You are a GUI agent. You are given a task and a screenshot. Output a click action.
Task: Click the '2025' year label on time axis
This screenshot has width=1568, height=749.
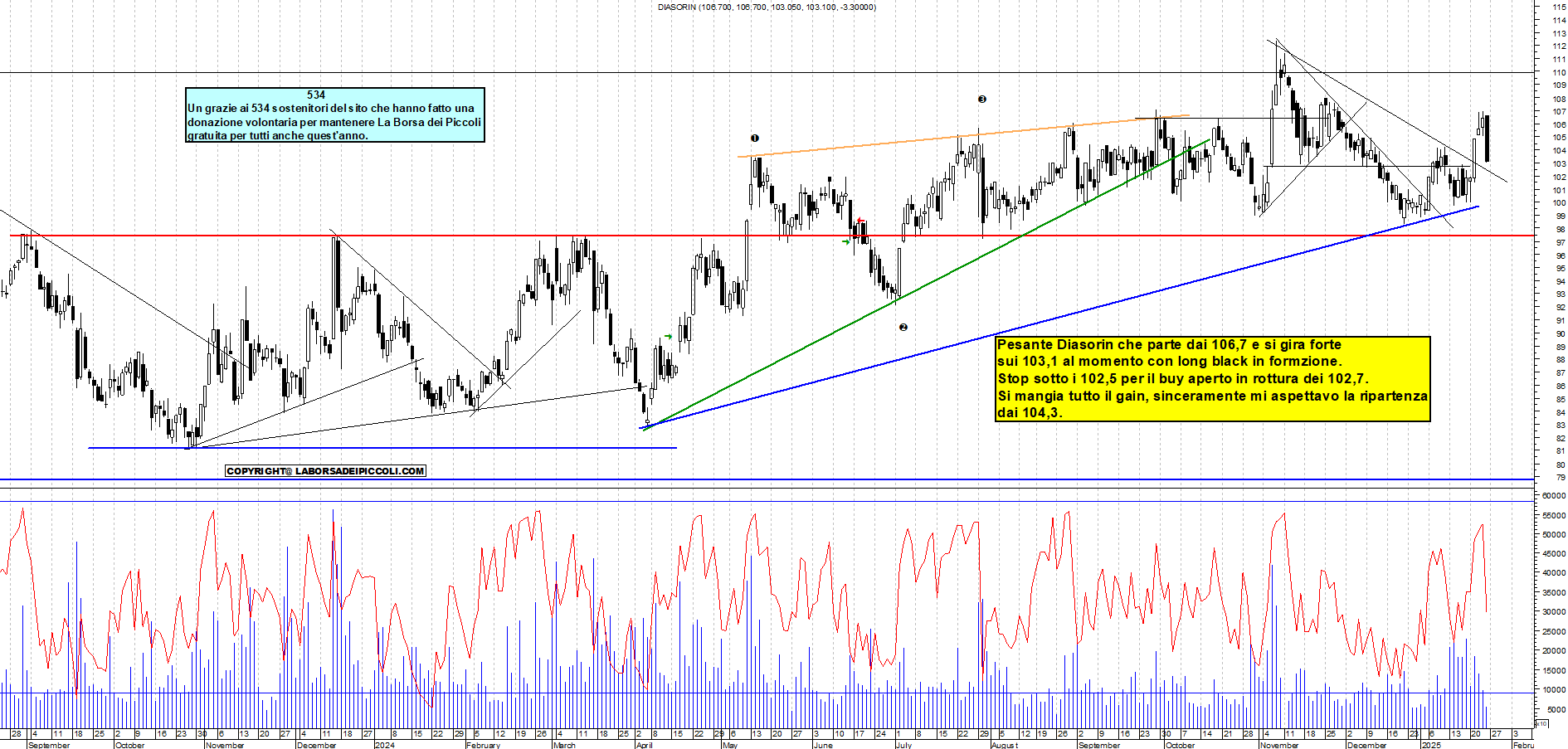tap(1430, 745)
